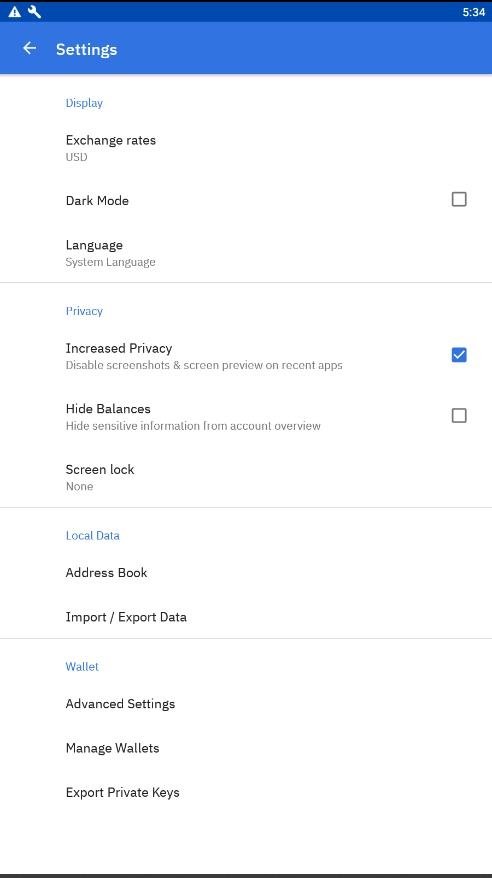Screen dimensions: 492x878
Task: Go to Manage Wallets
Action: click(246, 748)
